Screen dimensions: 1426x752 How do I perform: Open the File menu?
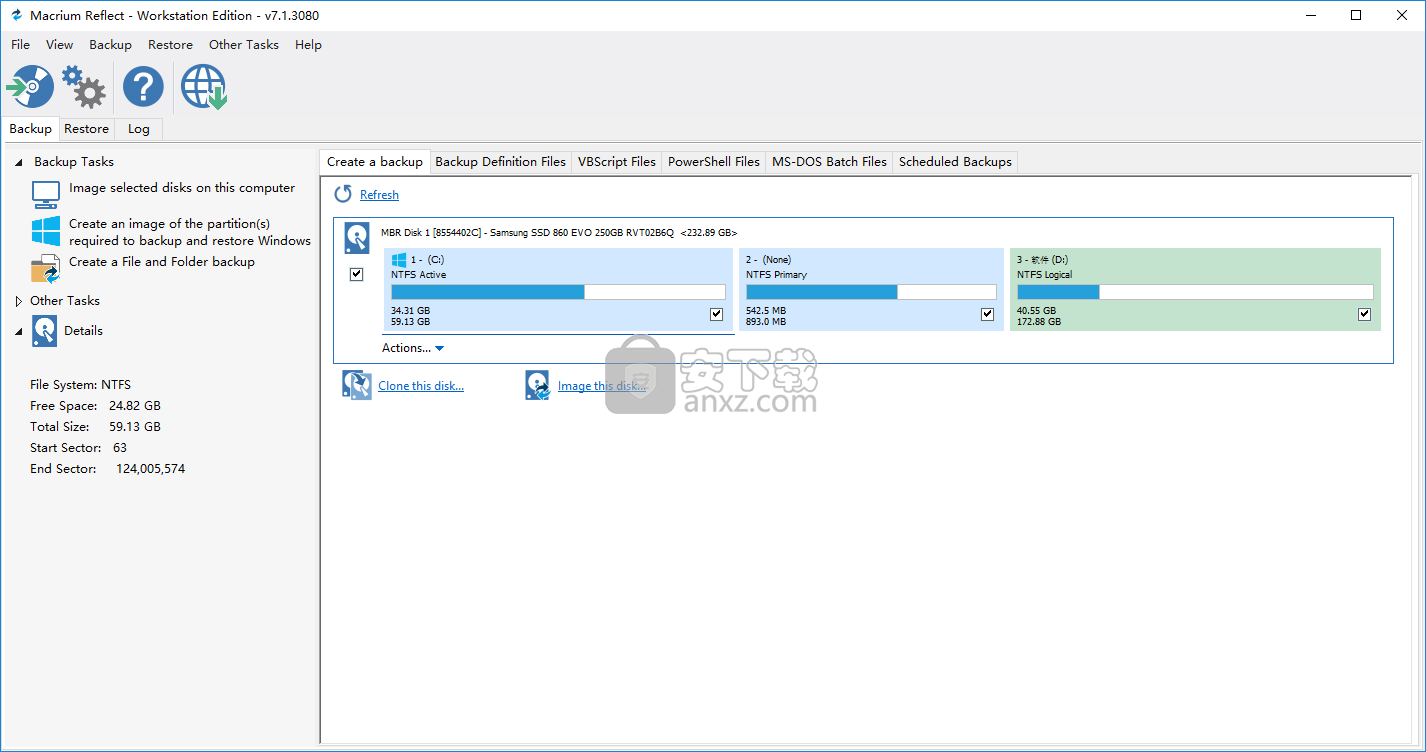pos(20,44)
